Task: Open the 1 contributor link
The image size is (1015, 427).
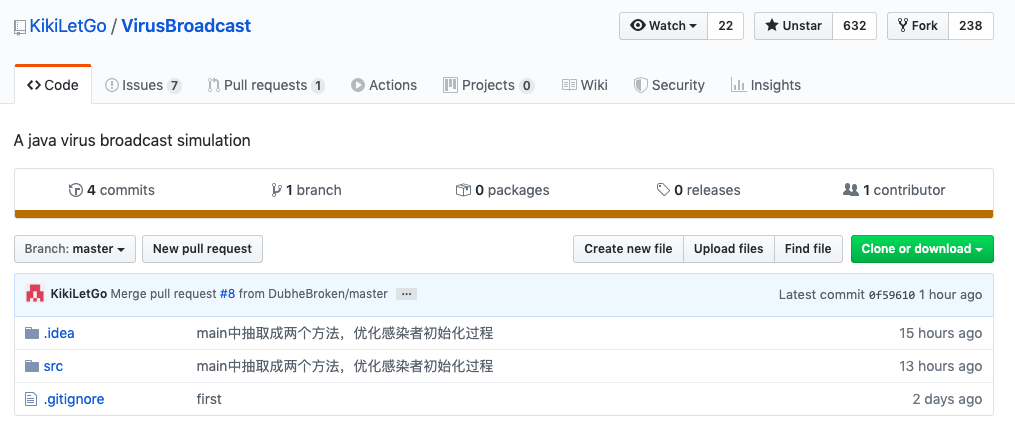Action: [894, 190]
